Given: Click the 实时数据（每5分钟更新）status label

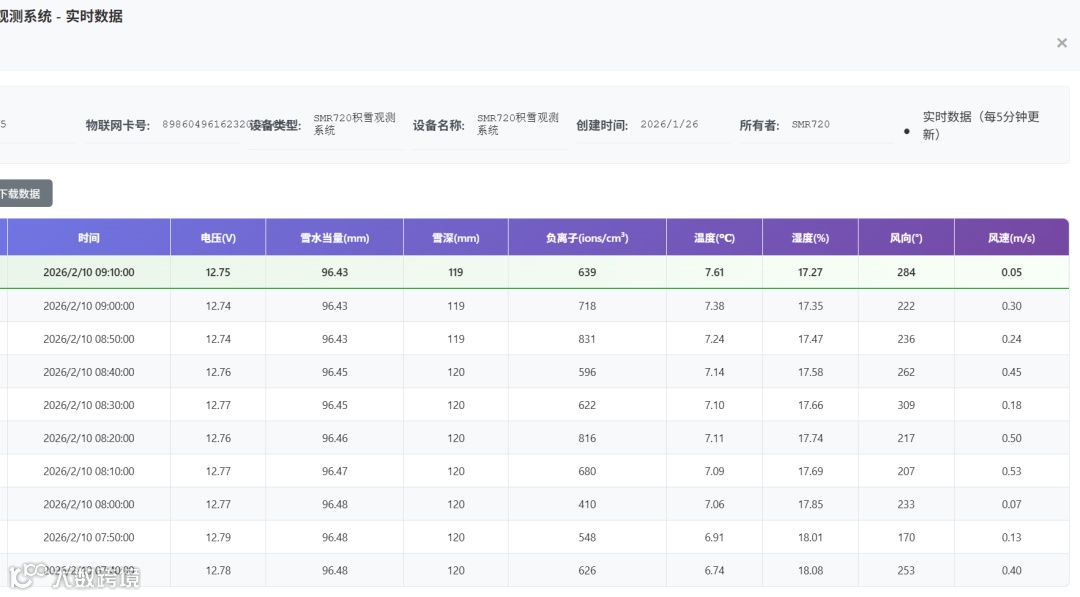Looking at the screenshot, I should point(980,125).
